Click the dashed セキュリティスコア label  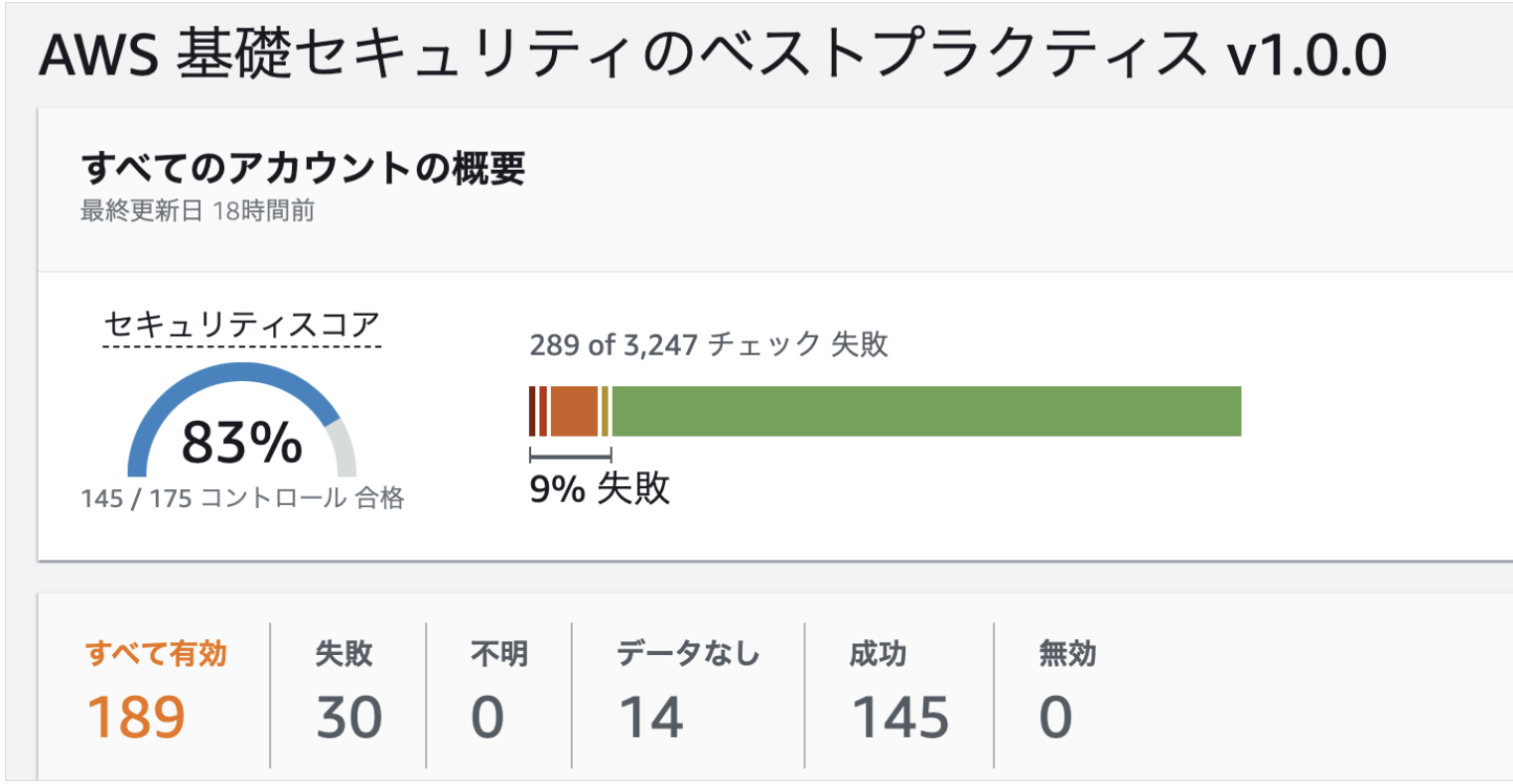[x=242, y=326]
